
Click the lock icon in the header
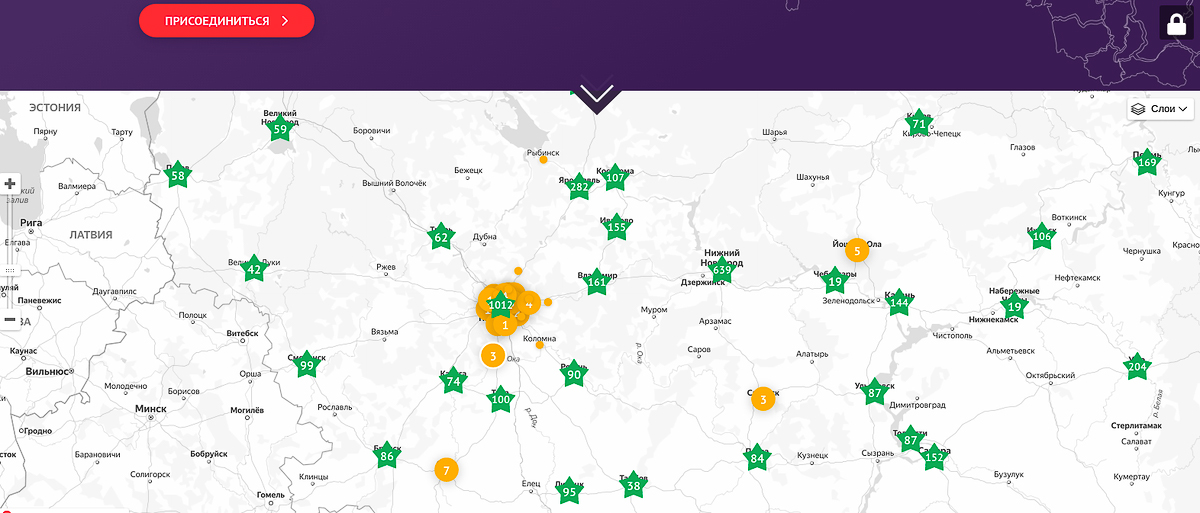(1178, 24)
